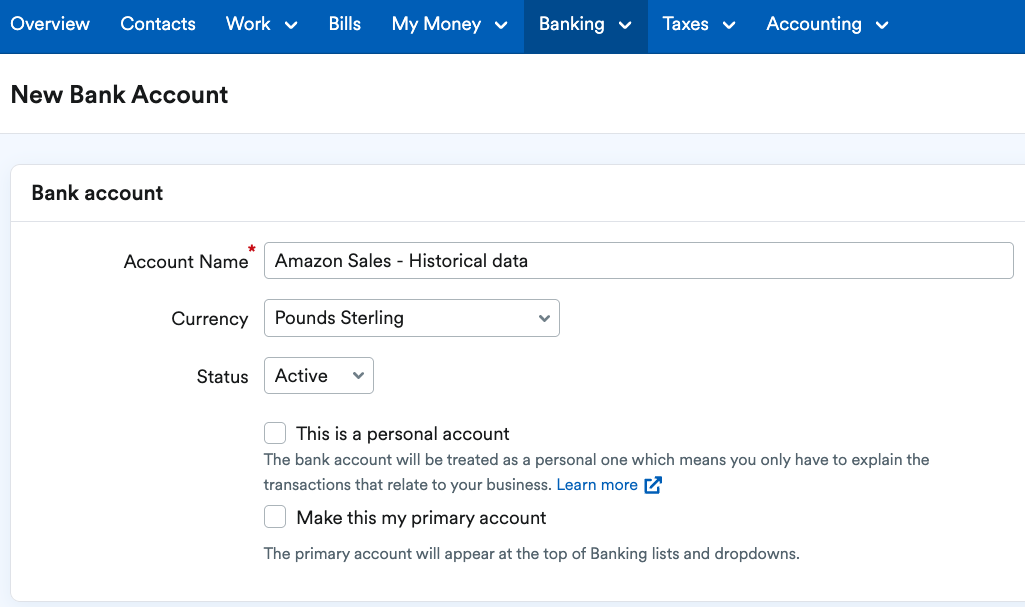Expand the Banking chevron arrow

click(626, 25)
